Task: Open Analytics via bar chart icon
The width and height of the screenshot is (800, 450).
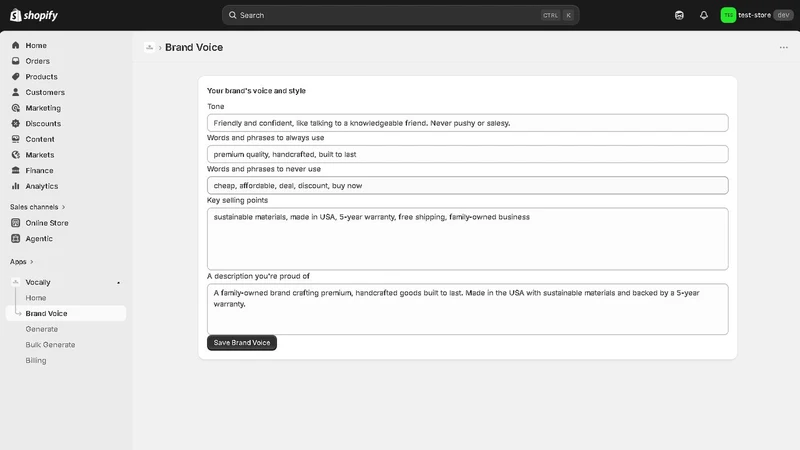Action: pos(15,186)
